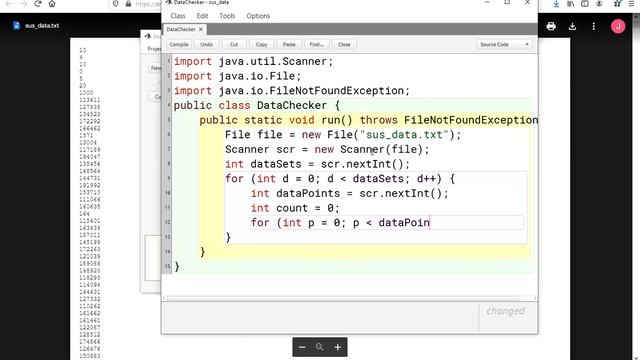Image resolution: width=640 pixels, height=360 pixels.
Task: Click line number 8 in the gutter
Action: coord(169,164)
